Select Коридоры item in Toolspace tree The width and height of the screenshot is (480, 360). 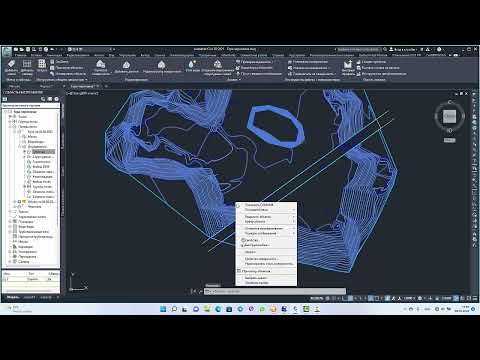pyautogui.click(x=25, y=247)
